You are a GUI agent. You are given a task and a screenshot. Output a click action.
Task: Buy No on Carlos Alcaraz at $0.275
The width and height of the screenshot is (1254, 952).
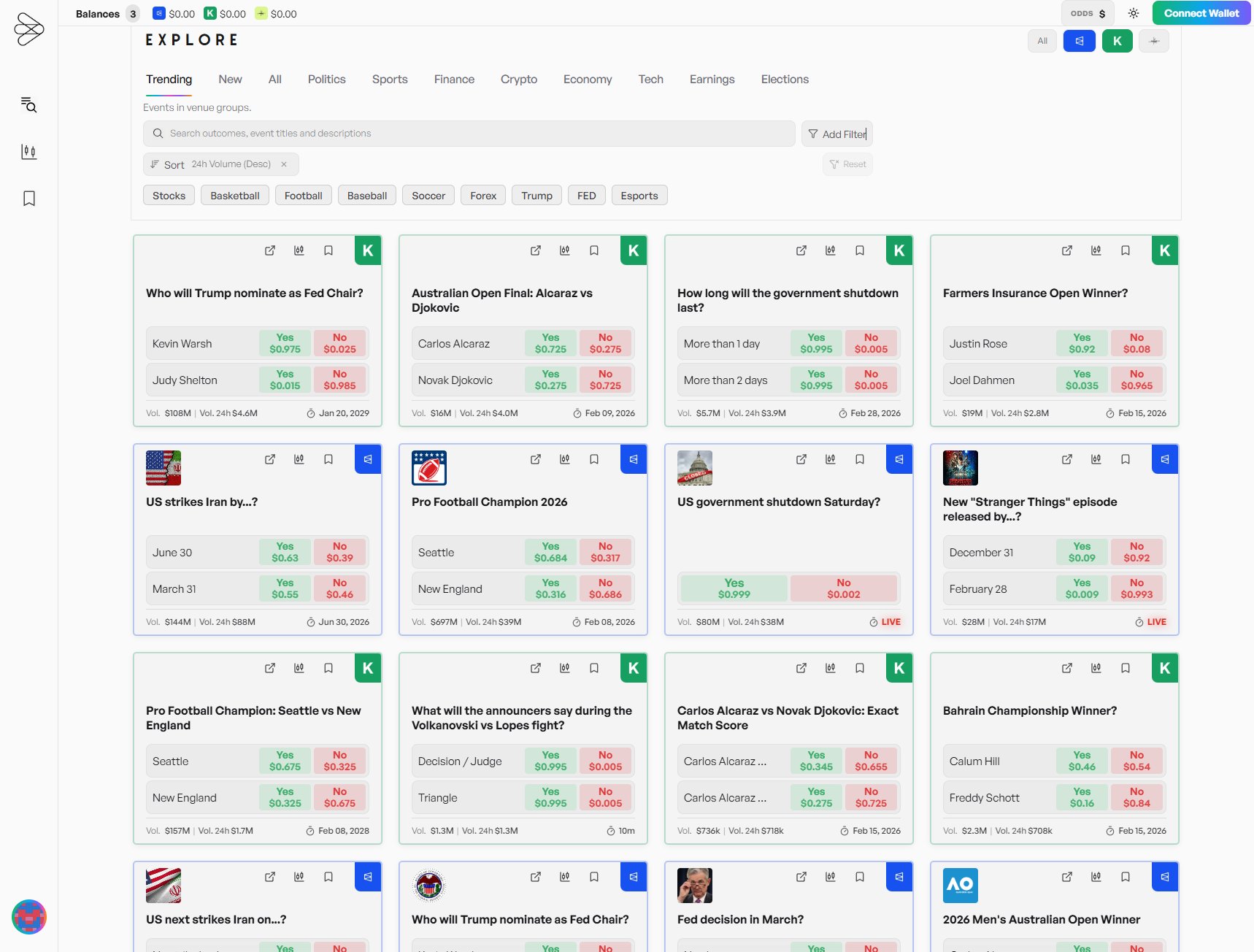point(605,343)
